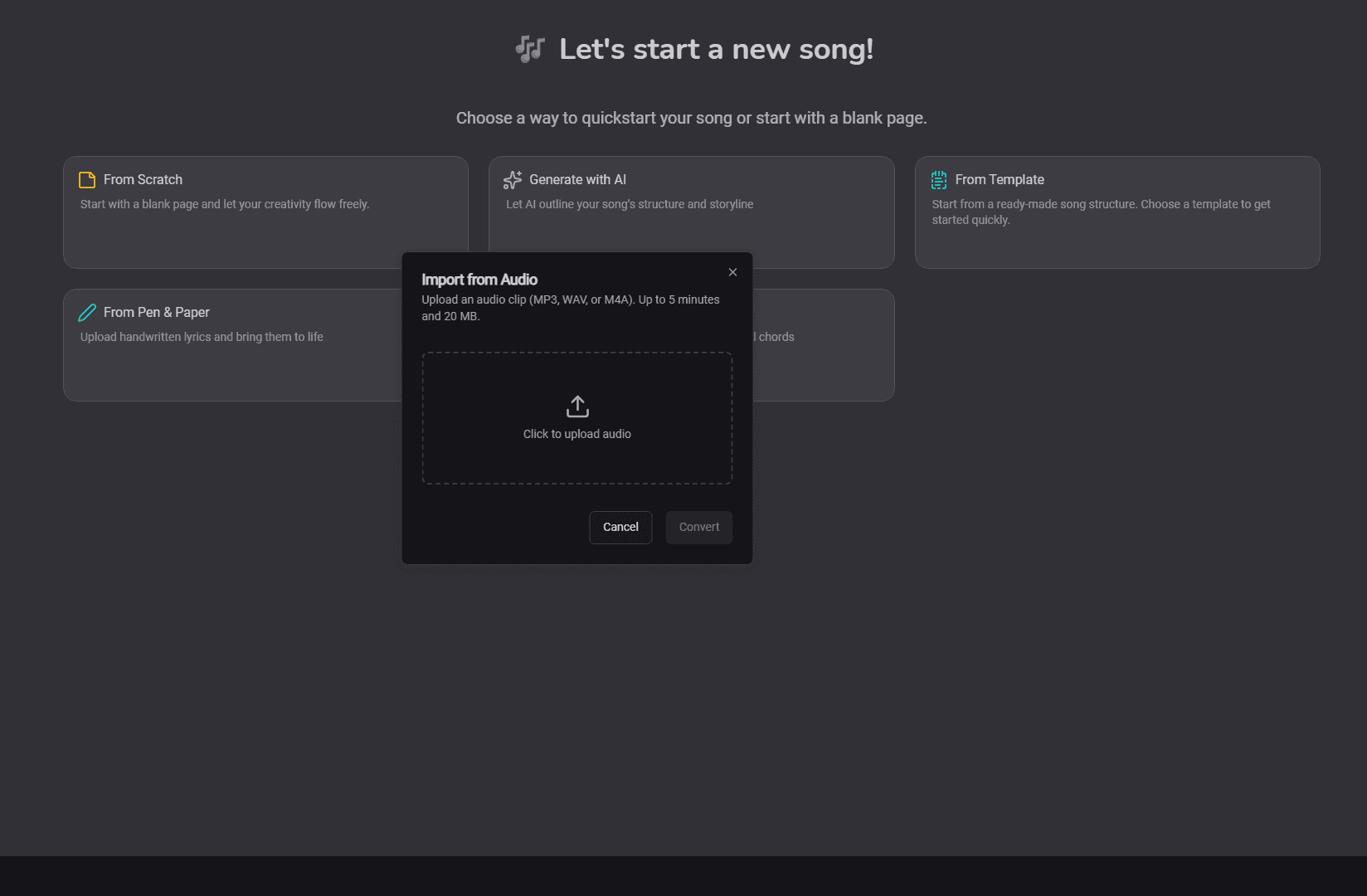
Task: Click the Import from Audio dialog title
Action: pos(479,279)
